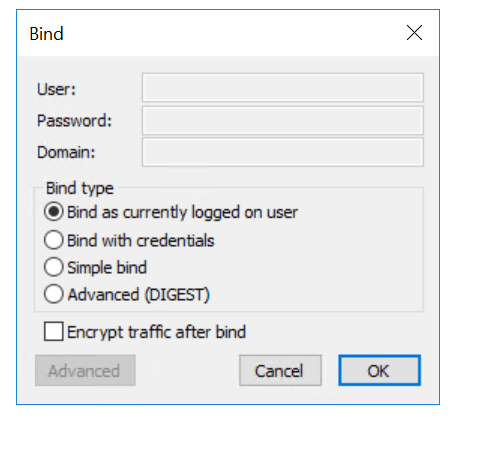Image resolution: width=494 pixels, height=456 pixels.
Task: Cancel the Bind dialog
Action: (x=280, y=370)
